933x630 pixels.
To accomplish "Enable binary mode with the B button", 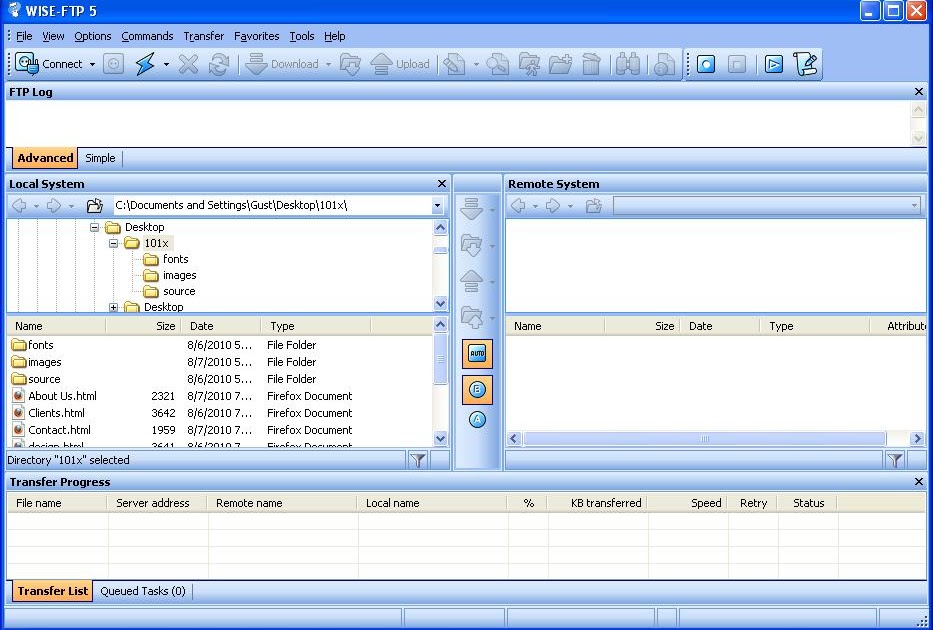I will click(477, 389).
